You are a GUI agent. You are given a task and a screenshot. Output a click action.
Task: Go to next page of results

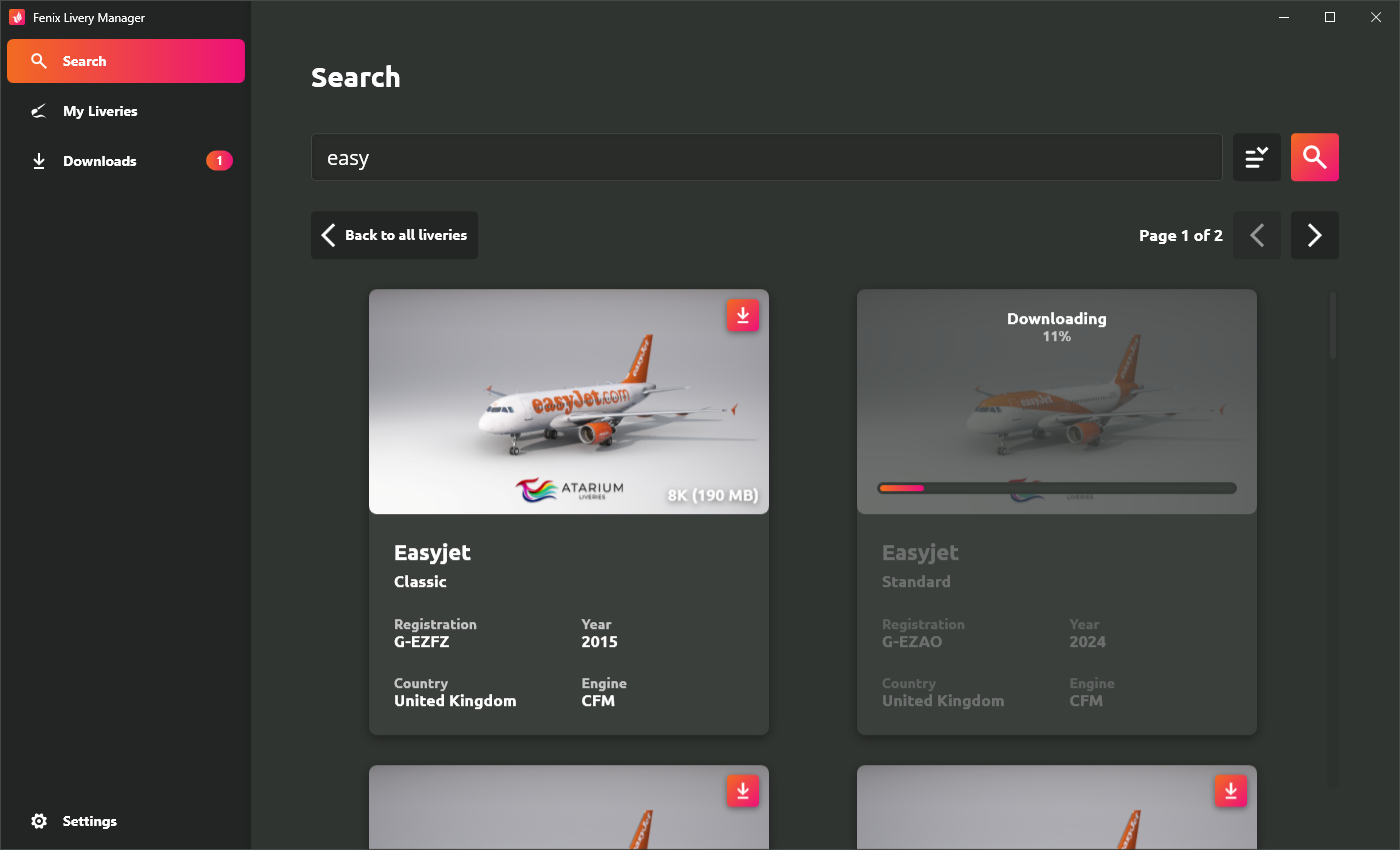[x=1314, y=235]
